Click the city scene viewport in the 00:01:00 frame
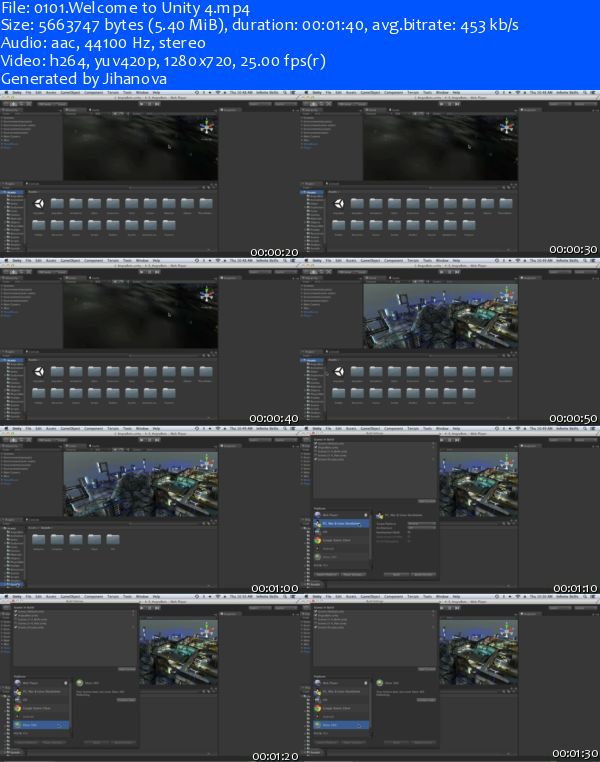The image size is (600, 762). (x=140, y=484)
